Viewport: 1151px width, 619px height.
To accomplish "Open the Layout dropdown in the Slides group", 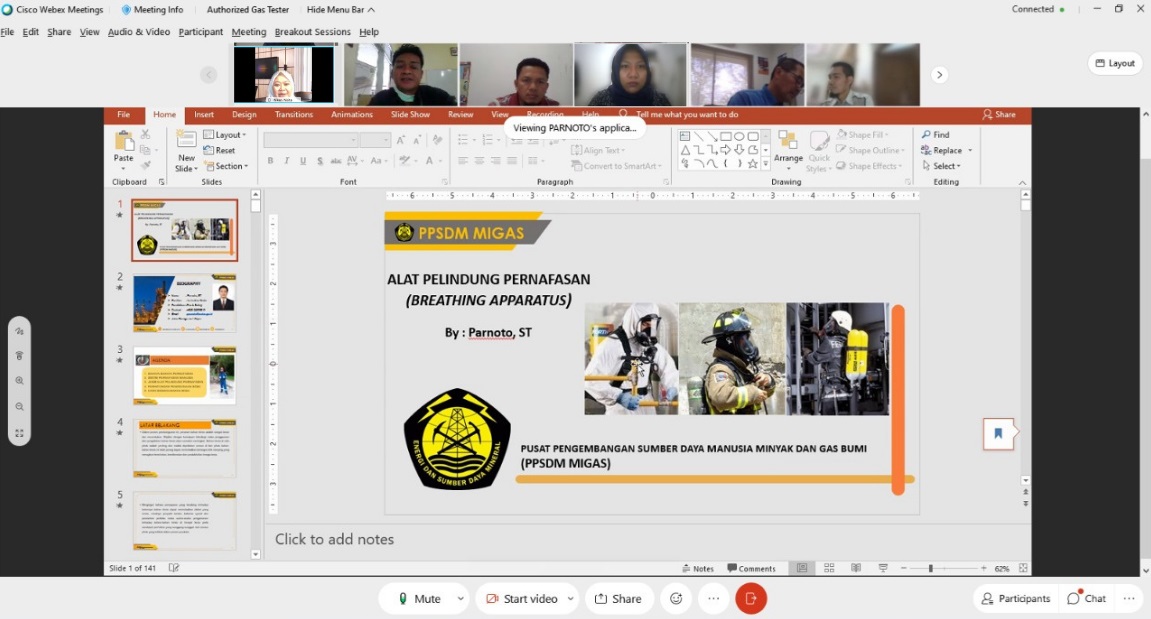I will (x=224, y=134).
